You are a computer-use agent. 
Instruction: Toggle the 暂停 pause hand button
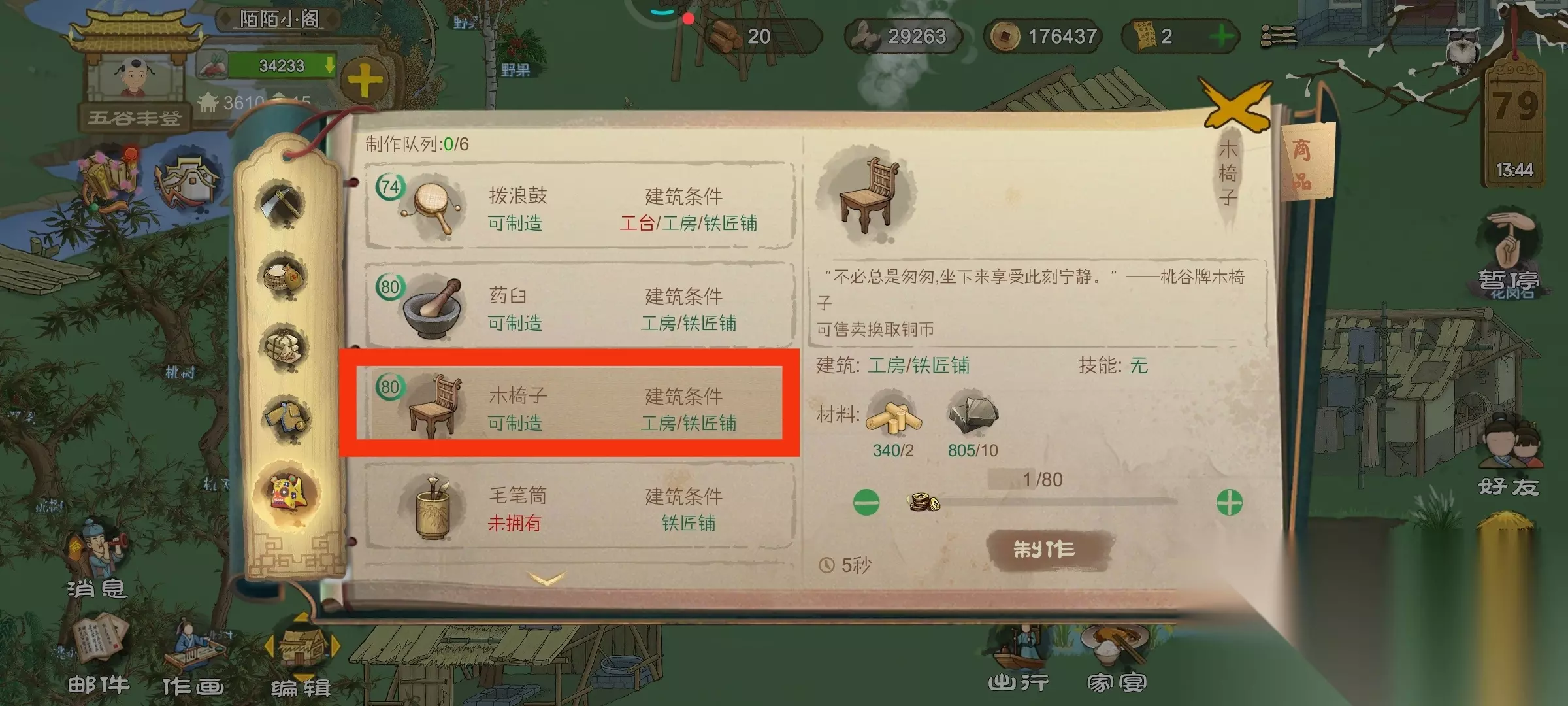[x=1509, y=255]
